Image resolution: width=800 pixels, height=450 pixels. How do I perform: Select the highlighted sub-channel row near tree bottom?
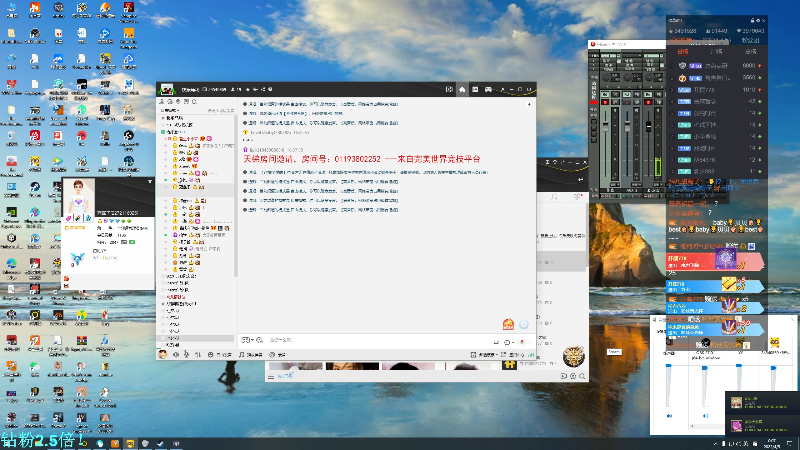click(195, 338)
